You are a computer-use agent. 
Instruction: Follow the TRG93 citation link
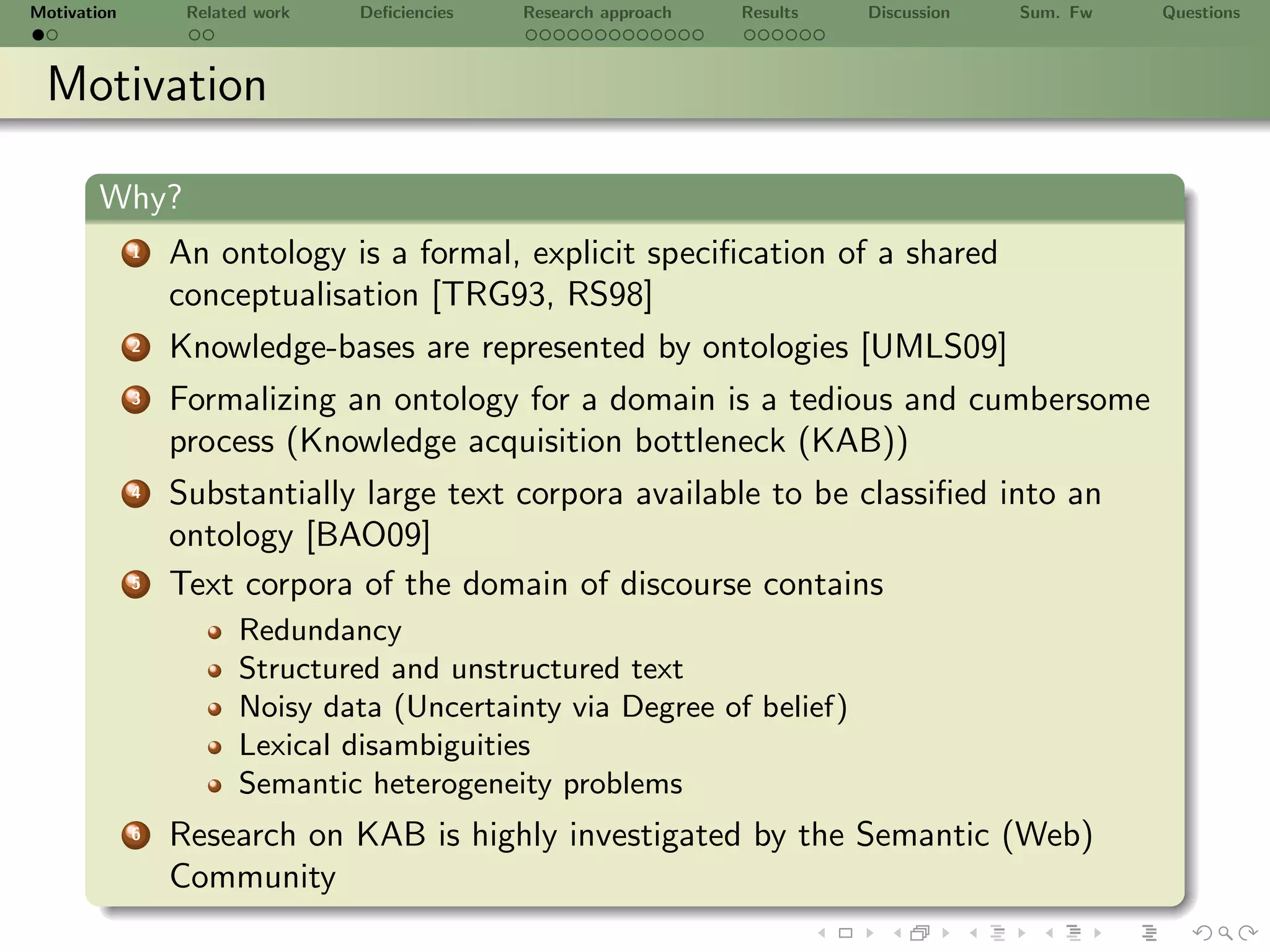click(x=495, y=294)
